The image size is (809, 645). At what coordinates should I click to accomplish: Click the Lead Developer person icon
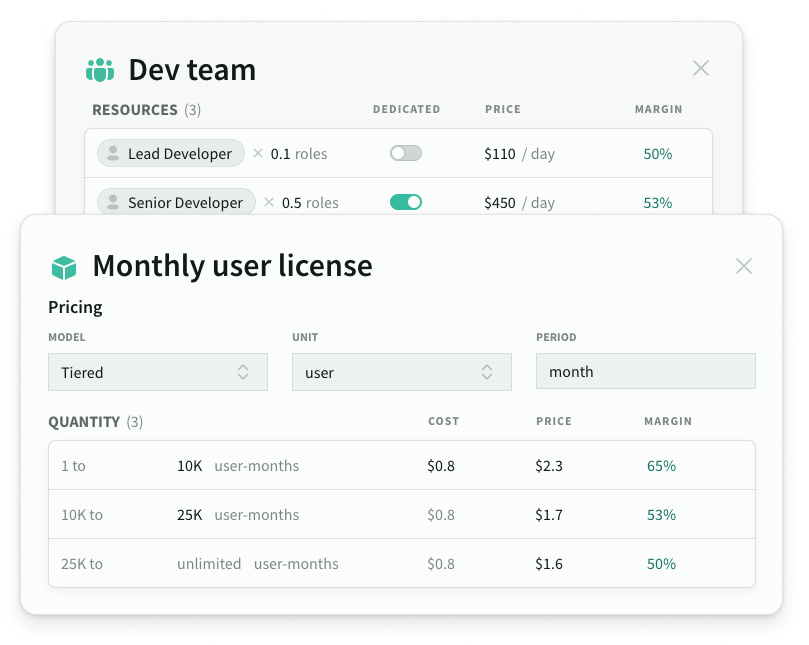click(x=113, y=154)
